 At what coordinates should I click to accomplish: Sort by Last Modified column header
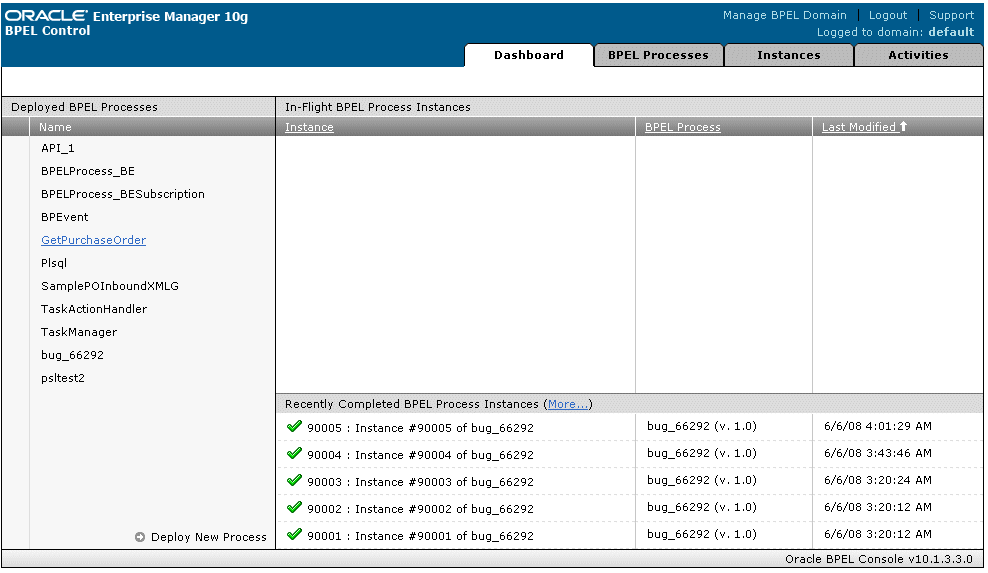coord(859,127)
